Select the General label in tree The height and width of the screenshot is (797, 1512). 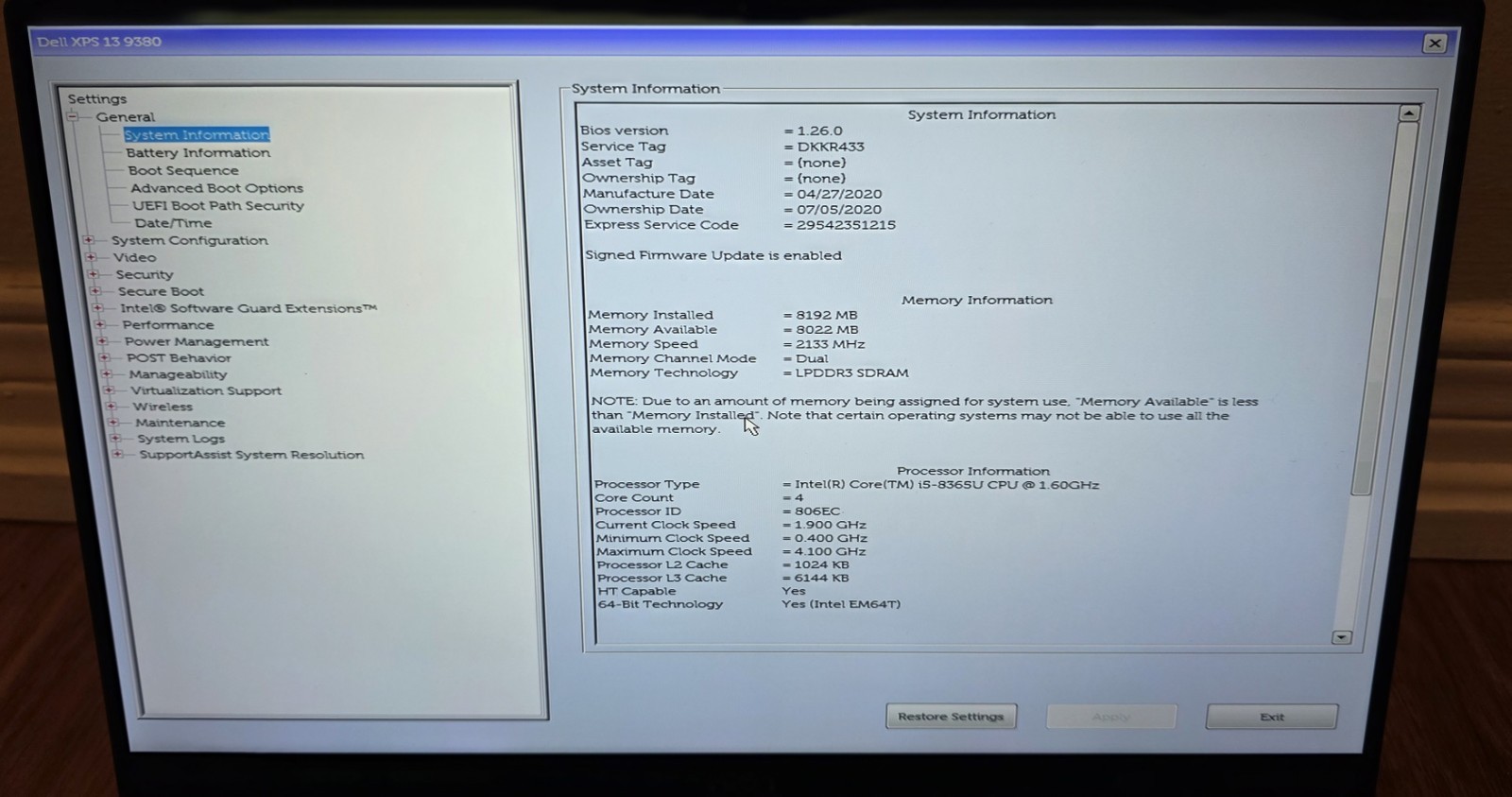tap(125, 117)
